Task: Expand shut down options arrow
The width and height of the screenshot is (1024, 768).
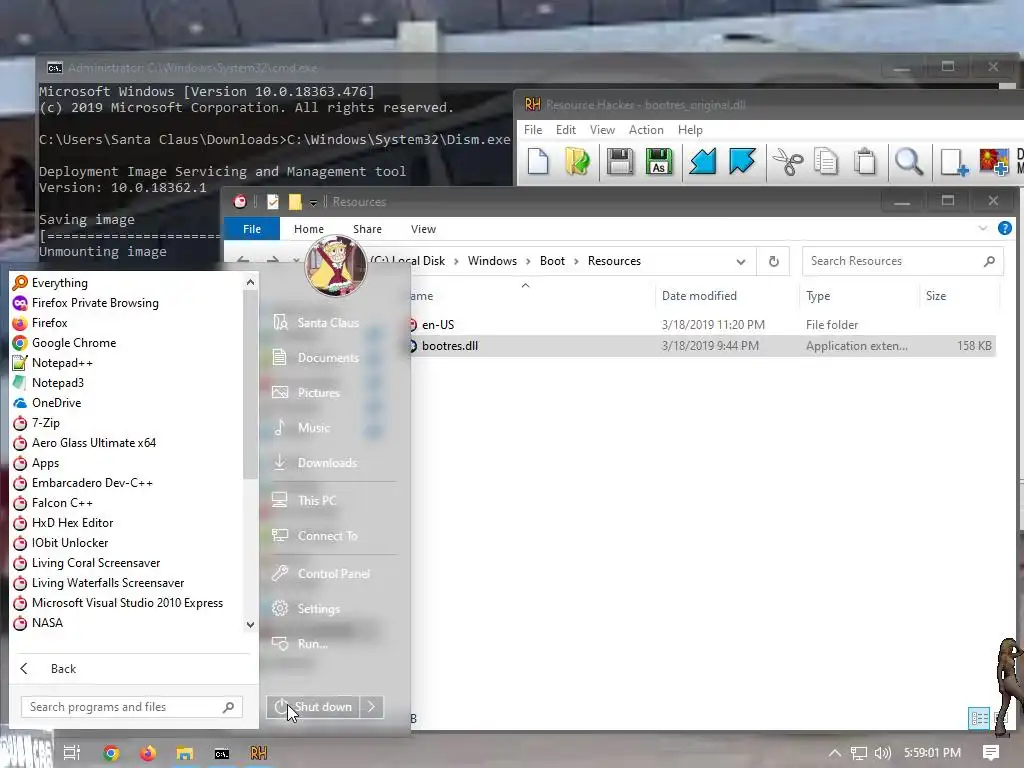Action: click(x=372, y=707)
